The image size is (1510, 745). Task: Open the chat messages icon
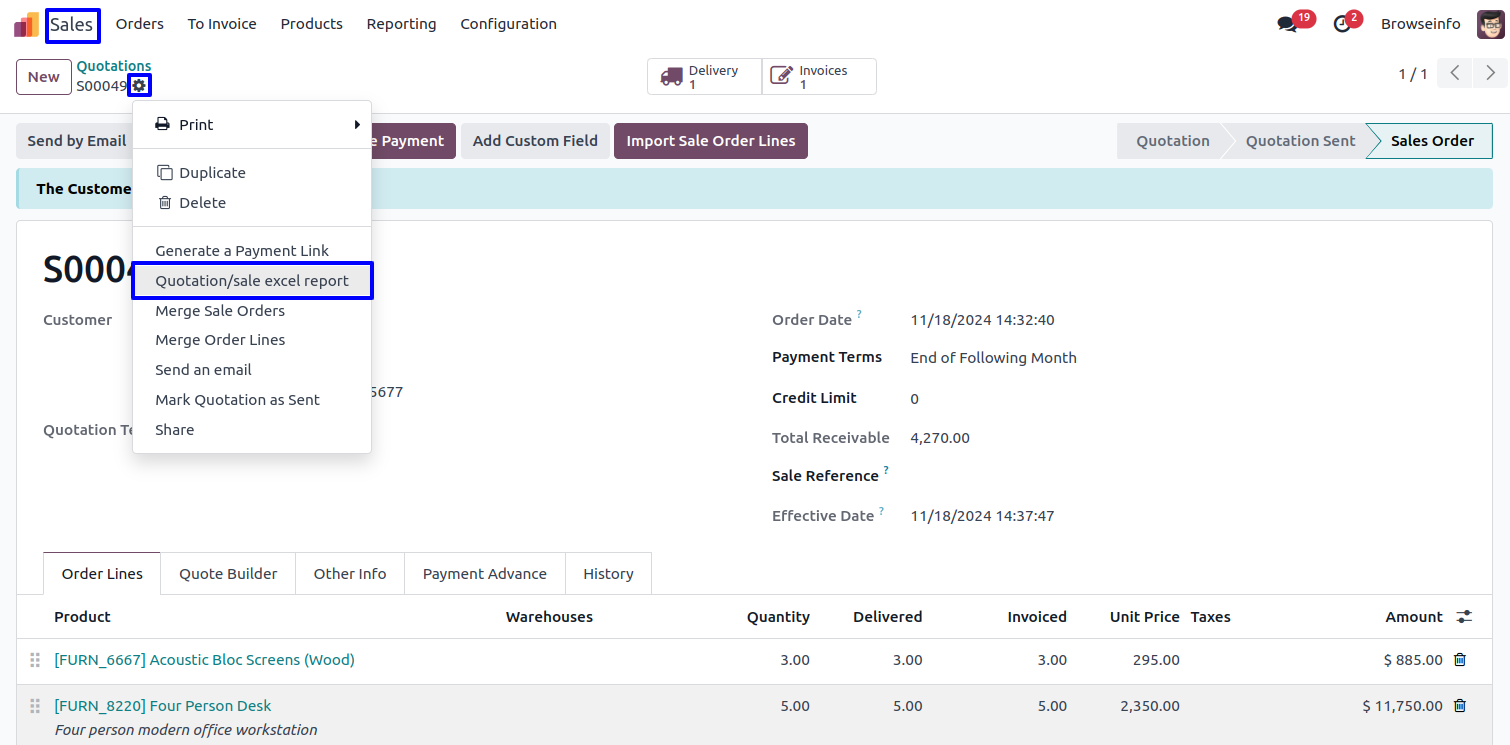(1287, 24)
